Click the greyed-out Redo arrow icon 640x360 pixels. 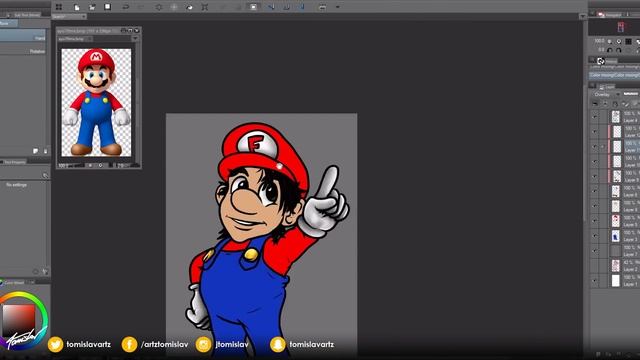tap(141, 7)
